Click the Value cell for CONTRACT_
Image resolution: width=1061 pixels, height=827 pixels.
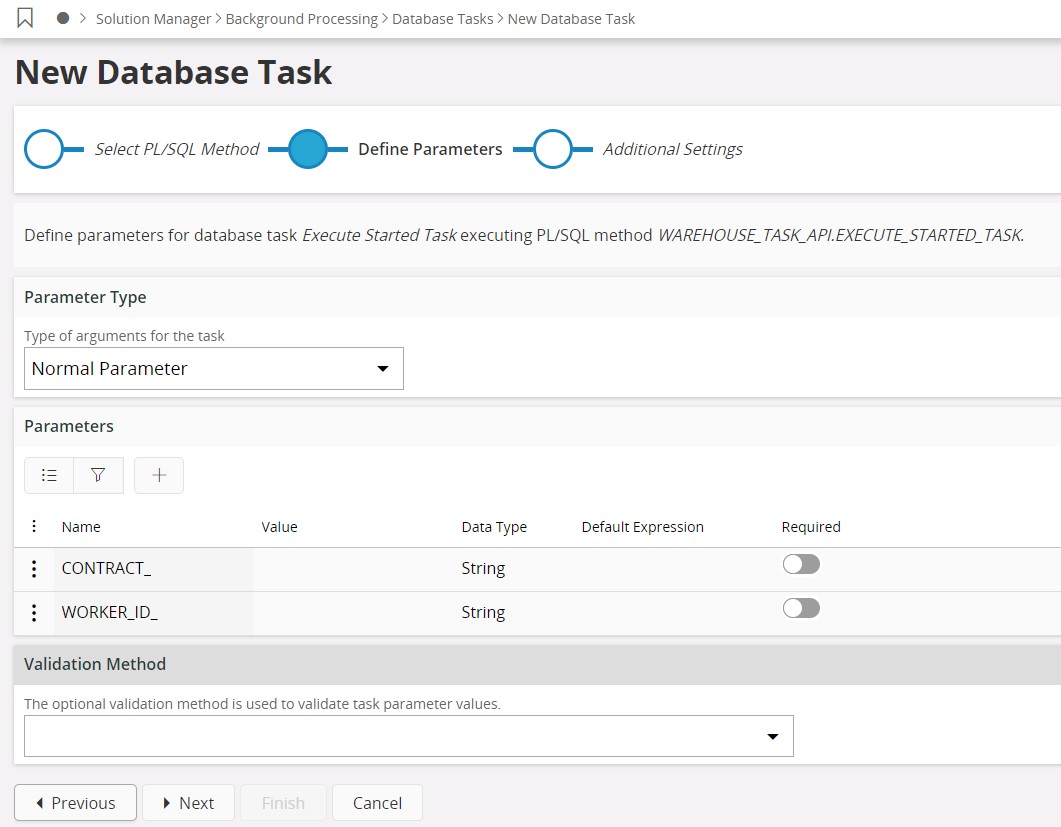(x=354, y=569)
